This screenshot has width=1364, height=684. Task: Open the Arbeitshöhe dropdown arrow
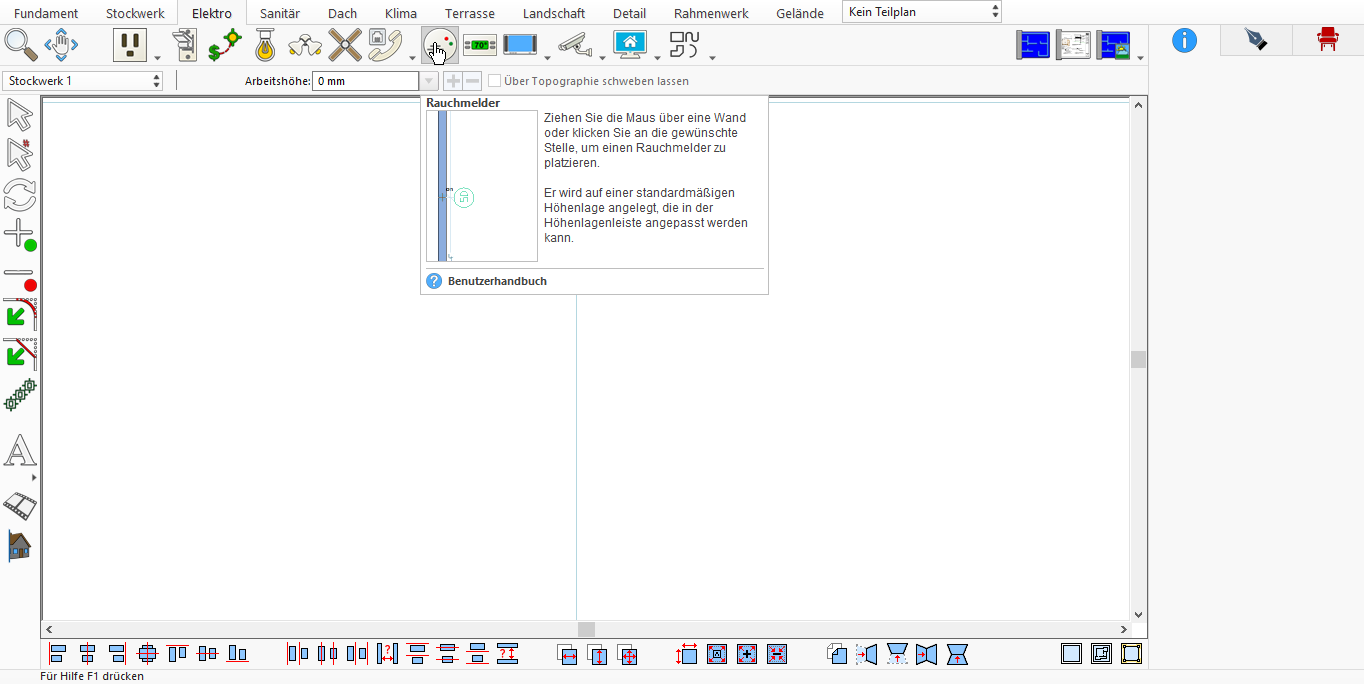(x=429, y=81)
